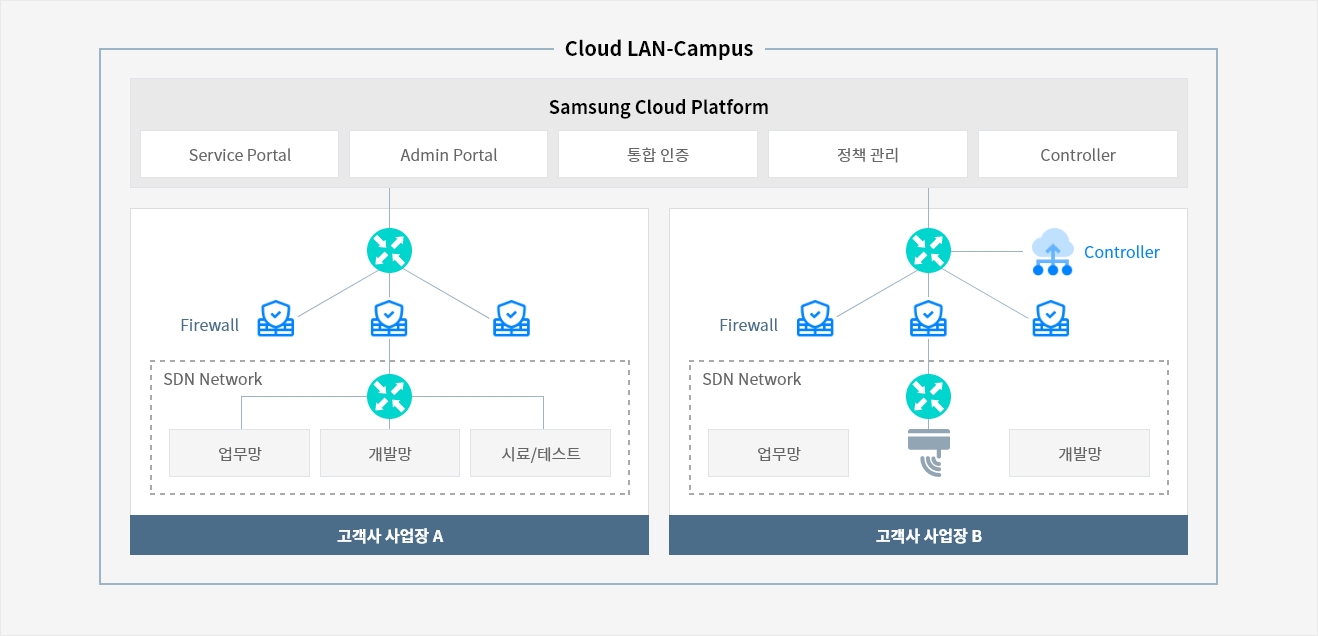Open the Admin Portal box
This screenshot has width=1318, height=636.
[x=449, y=154]
